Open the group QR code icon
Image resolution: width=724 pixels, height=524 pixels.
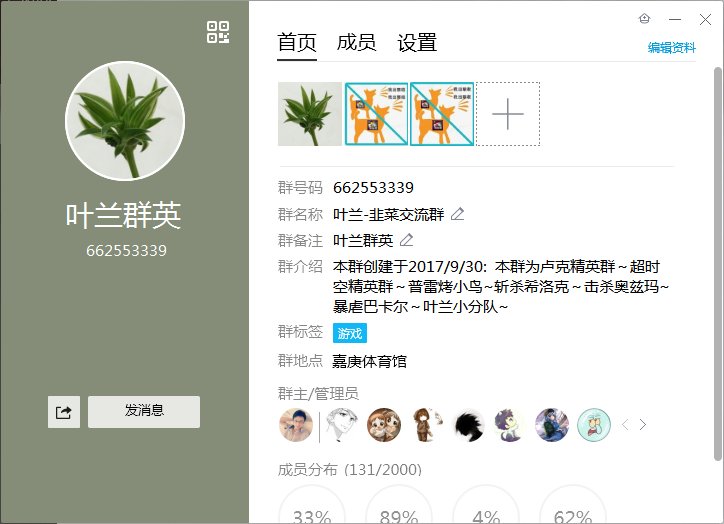[218, 32]
